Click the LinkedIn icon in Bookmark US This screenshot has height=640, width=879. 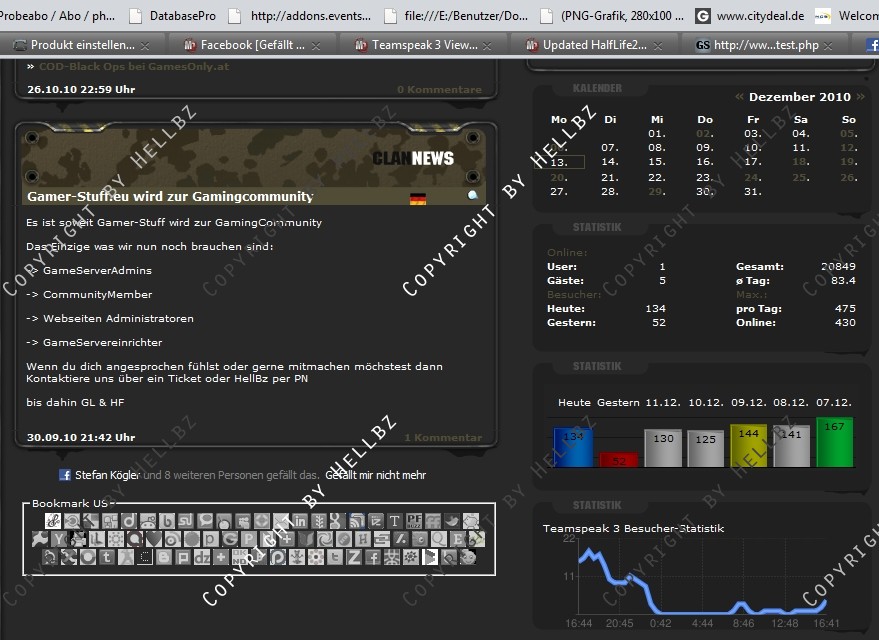pos(300,521)
